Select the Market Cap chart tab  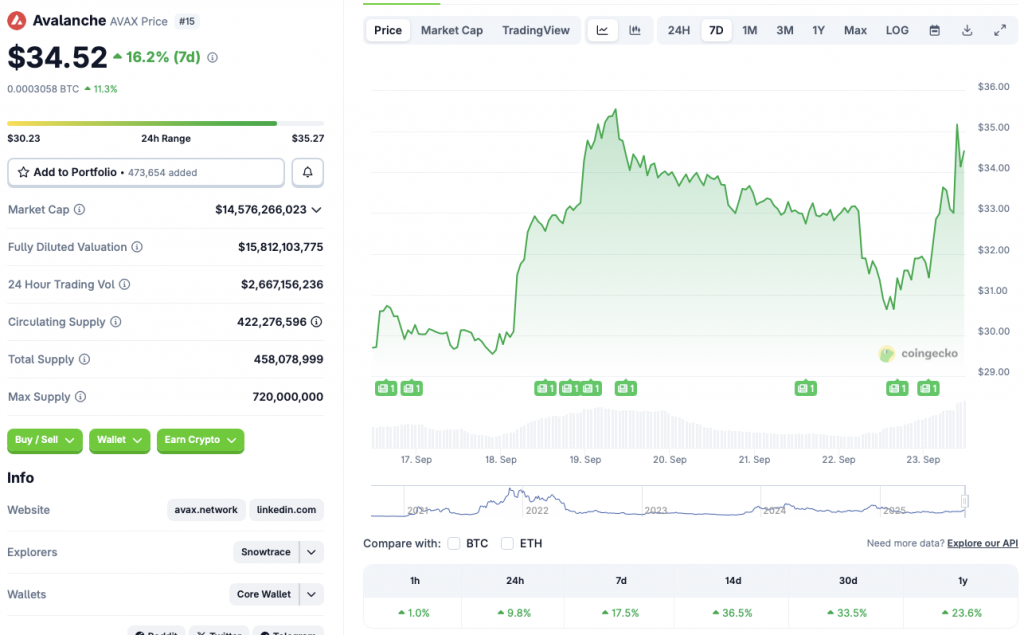452,30
